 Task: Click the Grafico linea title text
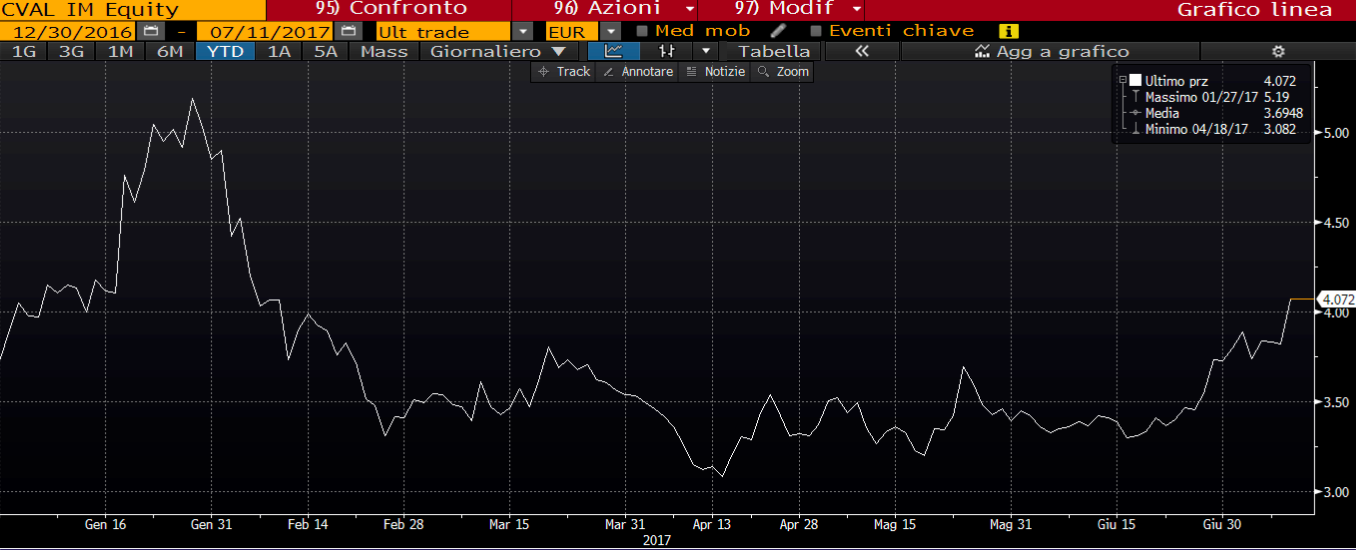coord(1254,9)
